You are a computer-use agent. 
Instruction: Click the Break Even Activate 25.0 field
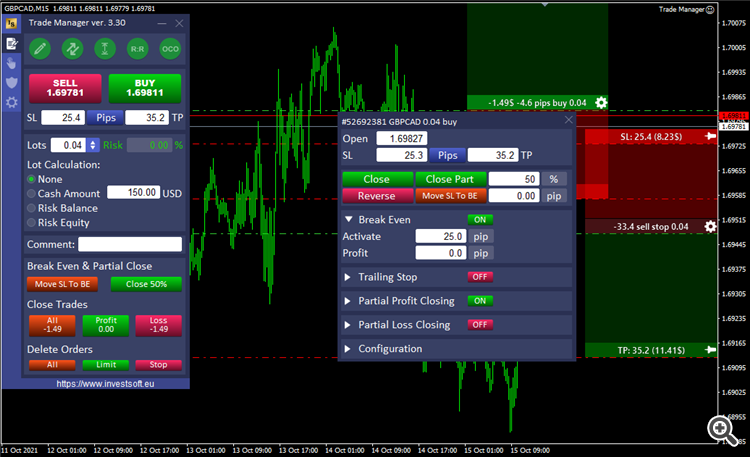coord(441,236)
